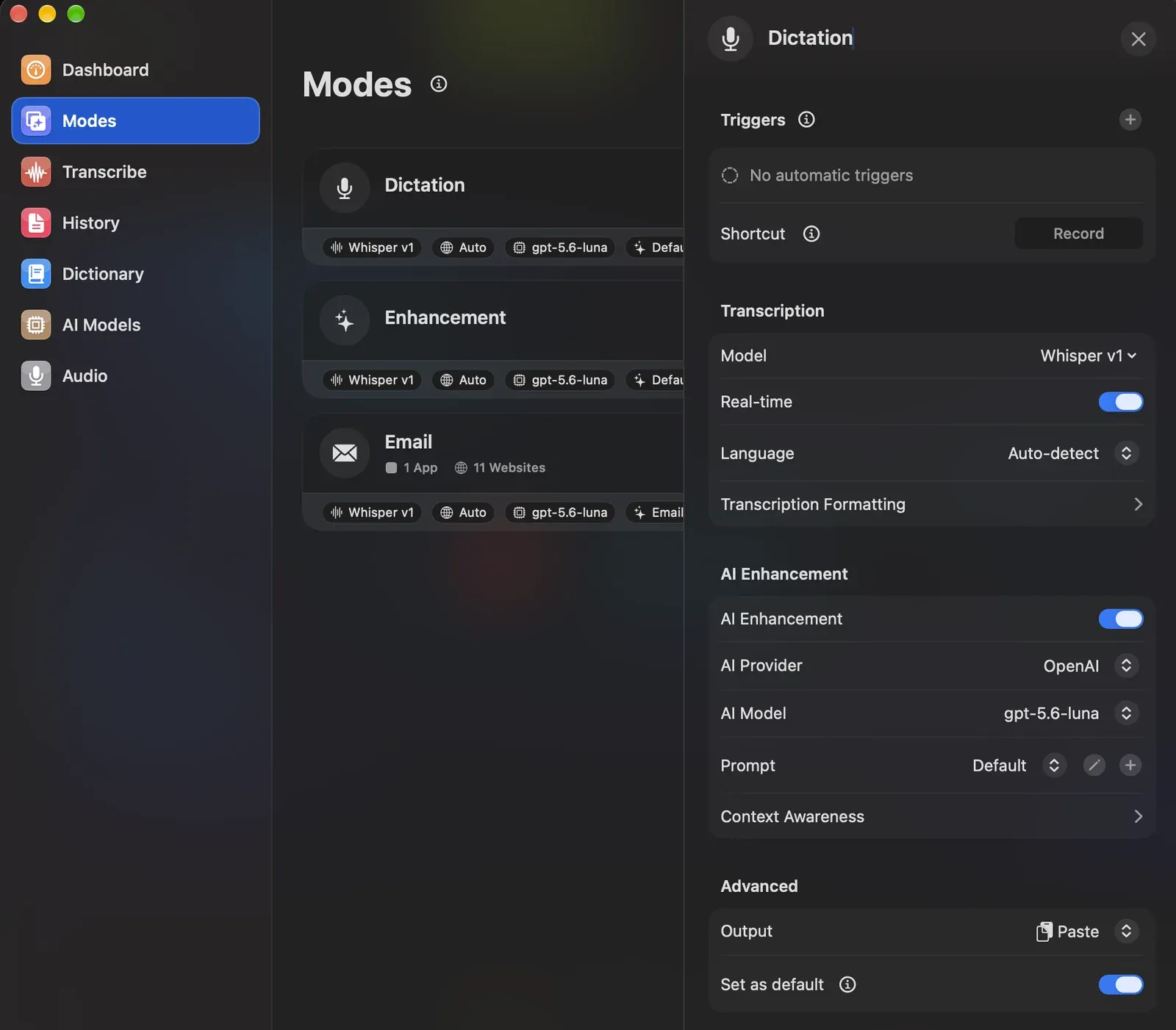The image size is (1176, 1030).
Task: Click the info icon next to Set as default
Action: coord(847,984)
